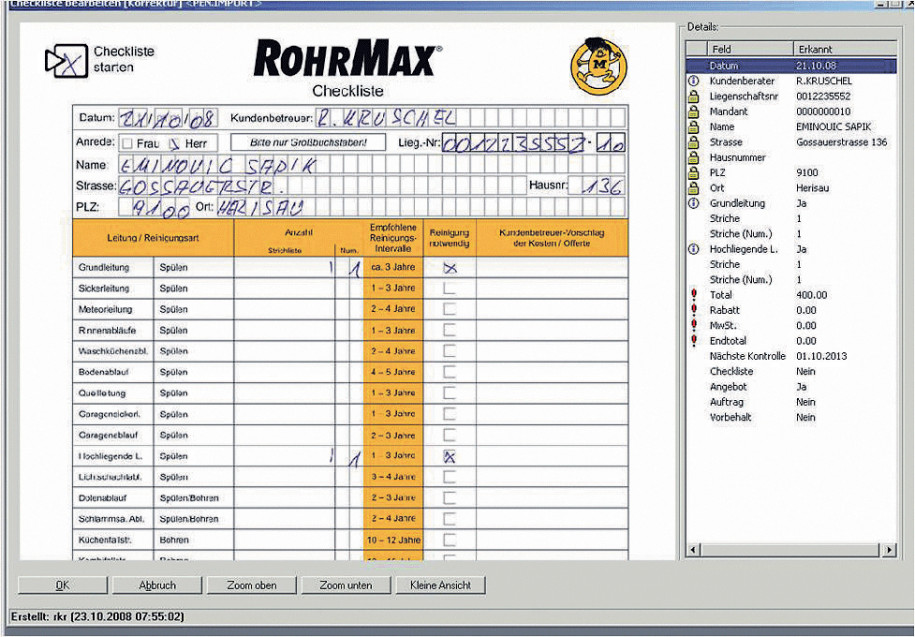Click the red warning icon beside Endtotal
915x637 pixels.
pos(693,341)
